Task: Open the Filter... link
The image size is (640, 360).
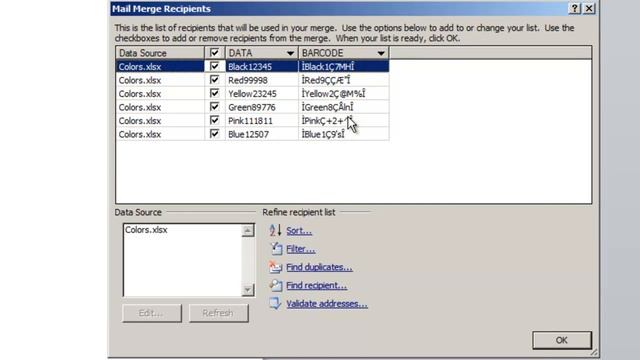Action: [x=301, y=249]
